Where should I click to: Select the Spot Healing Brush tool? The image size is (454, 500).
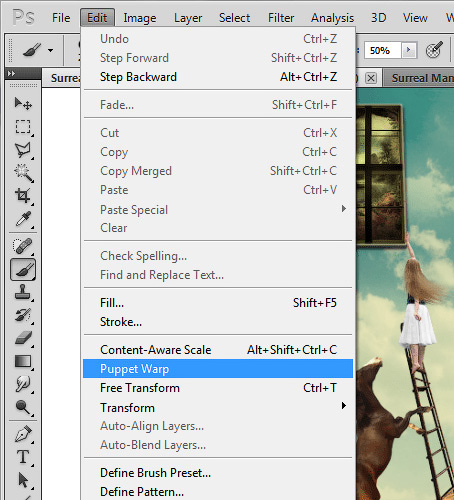23,246
